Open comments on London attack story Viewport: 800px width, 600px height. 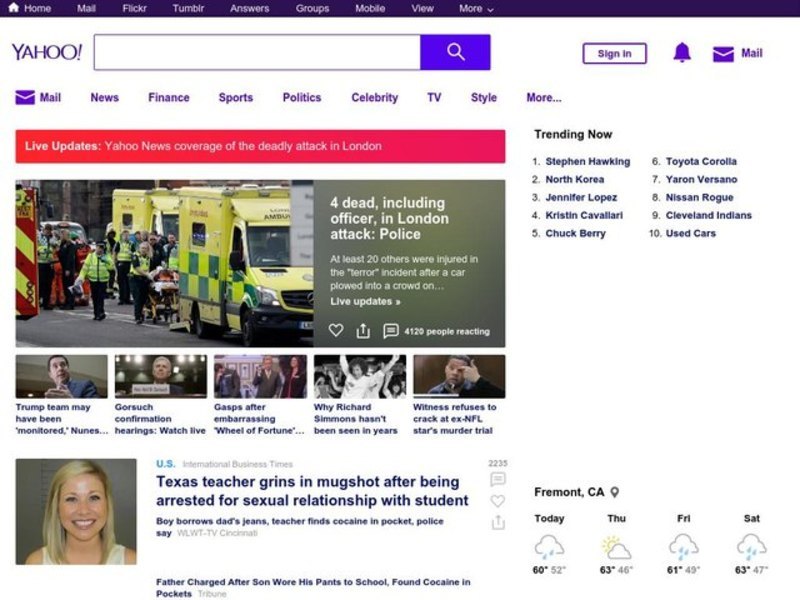coord(391,331)
